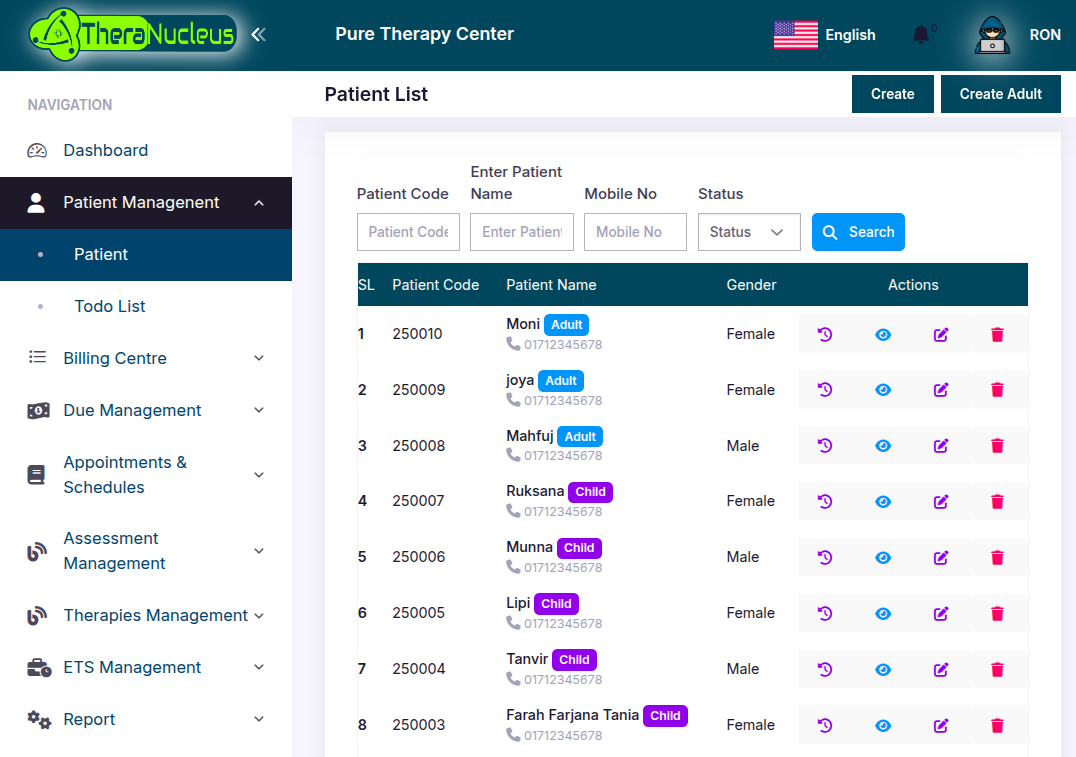View details of patient Mahfuj
Screen dimensions: 1076x757
883,446
